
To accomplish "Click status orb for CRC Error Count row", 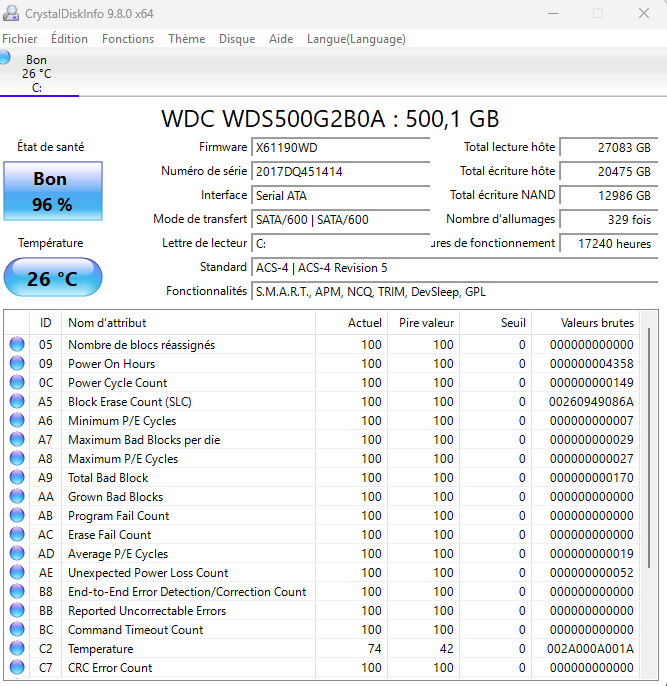I will [x=17, y=668].
